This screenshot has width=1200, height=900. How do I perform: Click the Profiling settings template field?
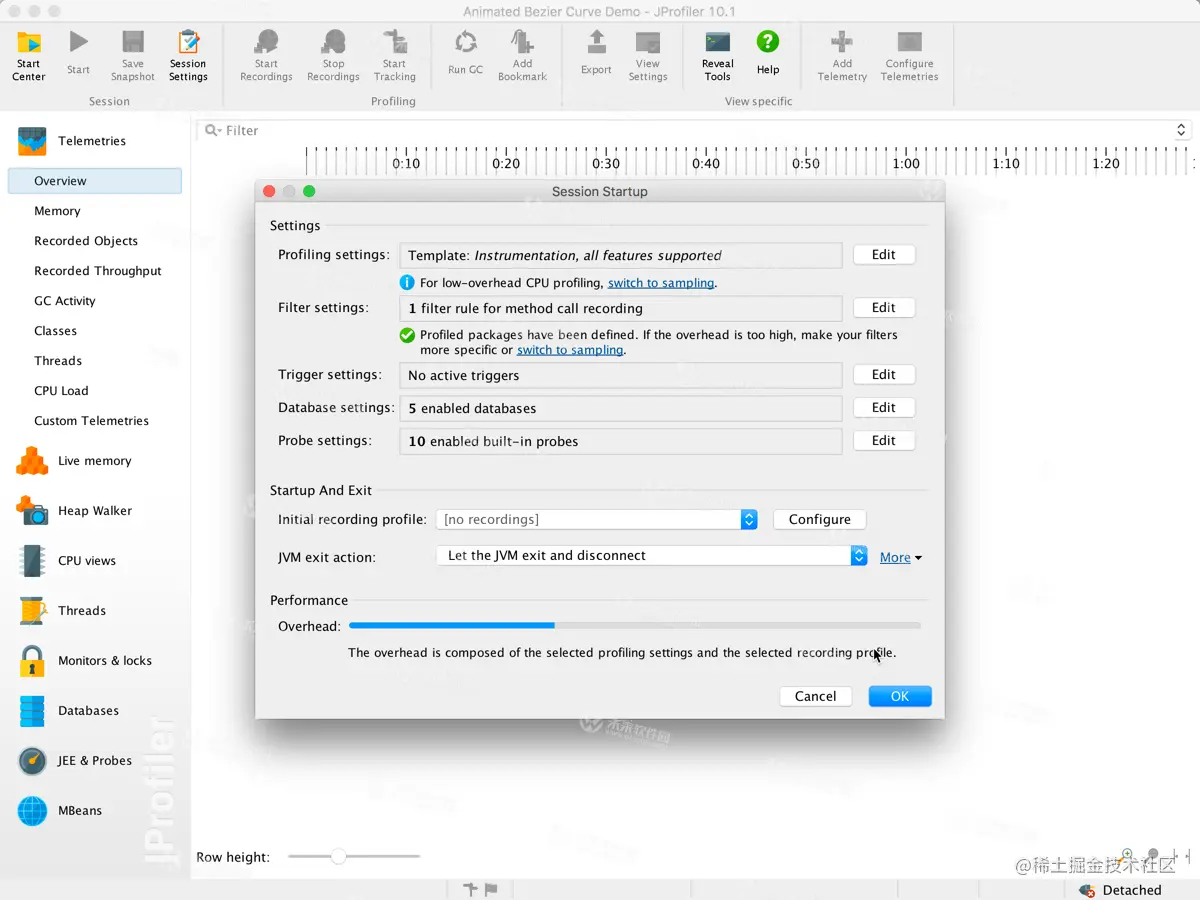[x=621, y=255]
